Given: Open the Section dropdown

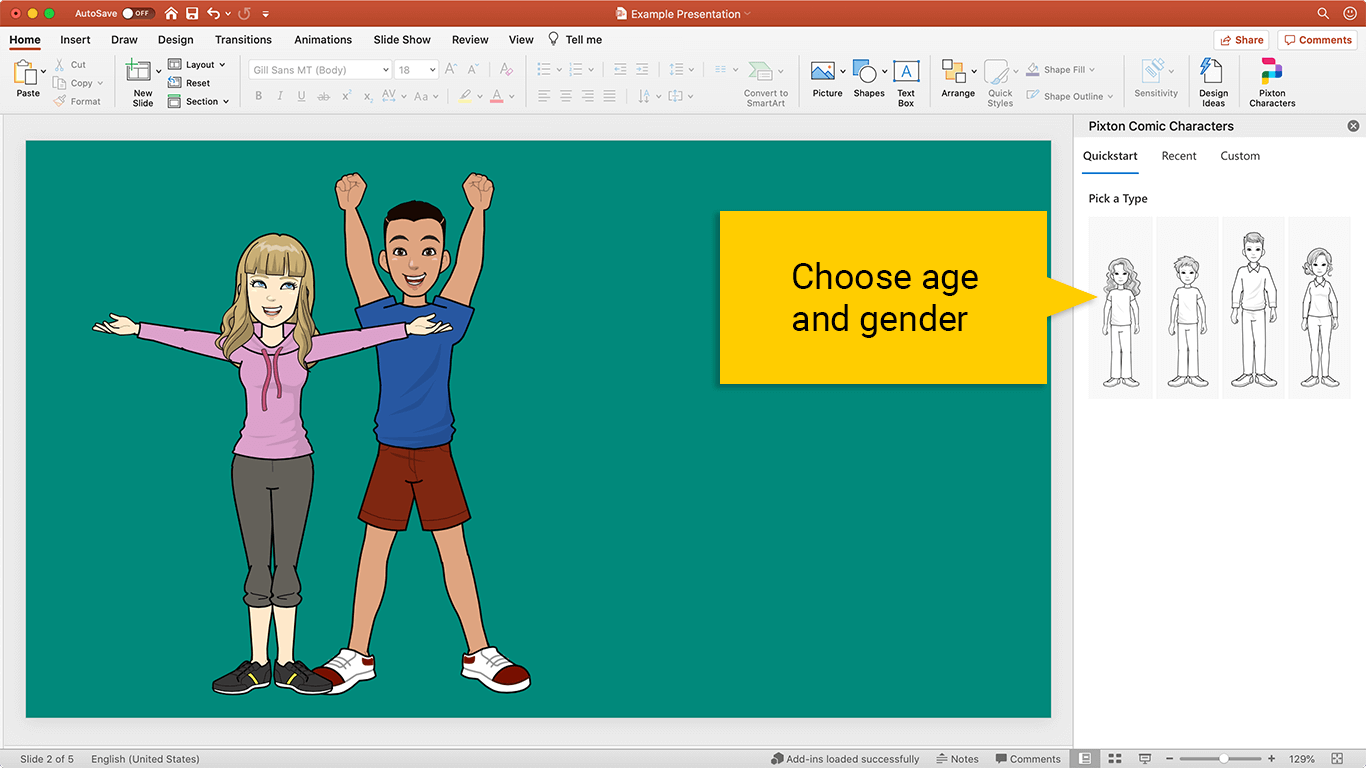Looking at the screenshot, I should point(206,102).
